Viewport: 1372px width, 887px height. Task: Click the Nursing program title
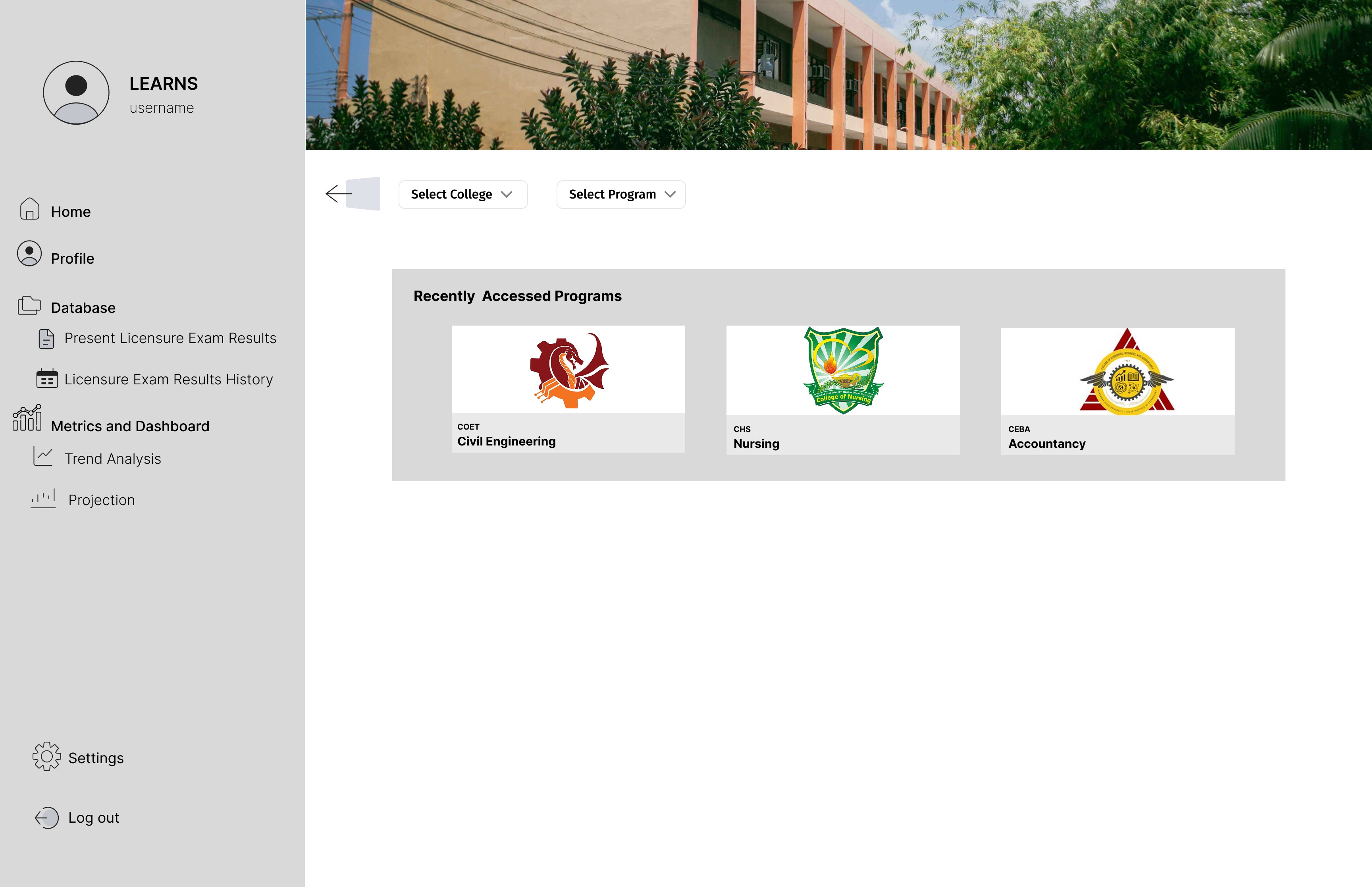(757, 443)
